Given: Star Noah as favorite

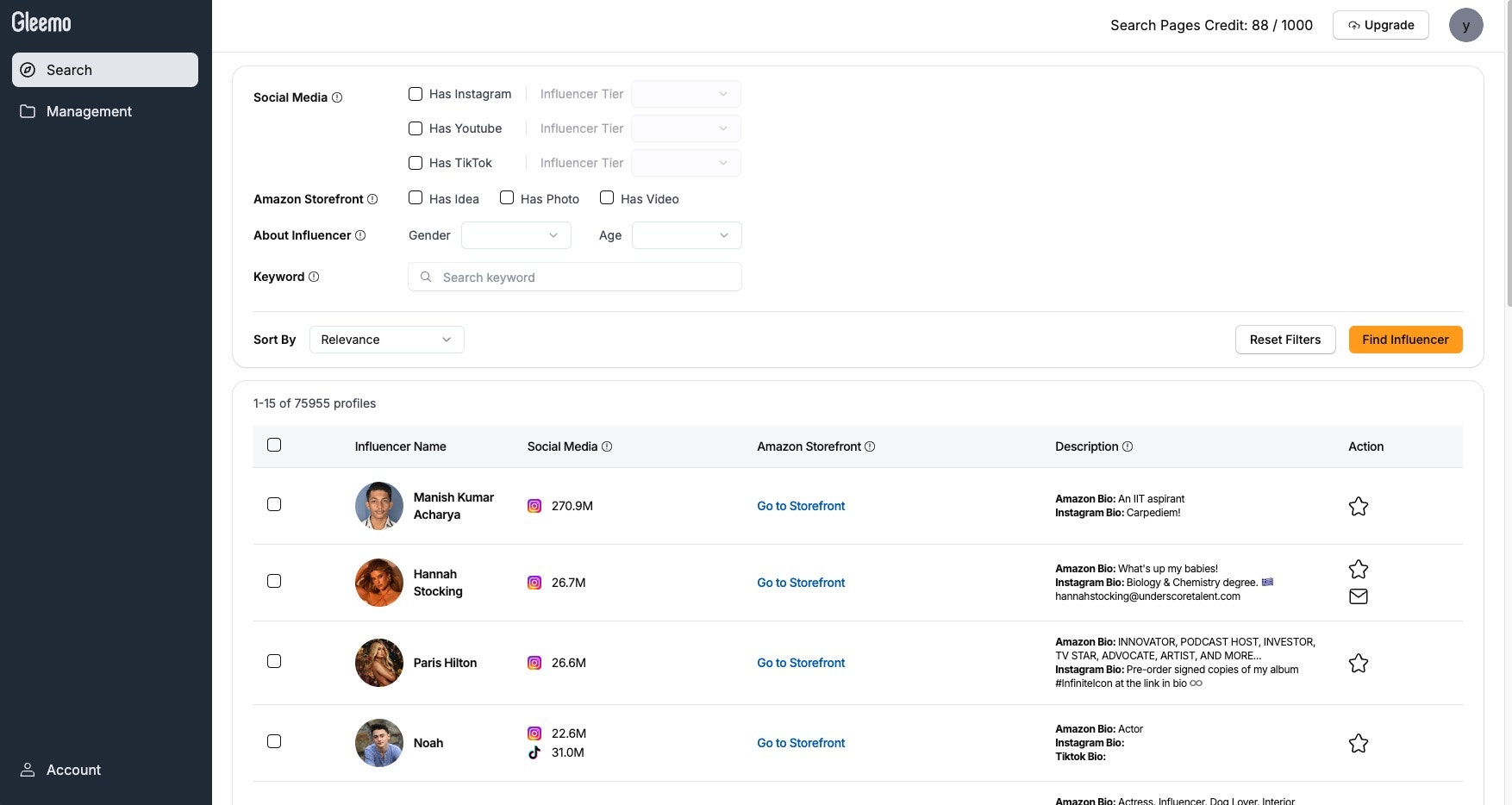Looking at the screenshot, I should coord(1359,743).
